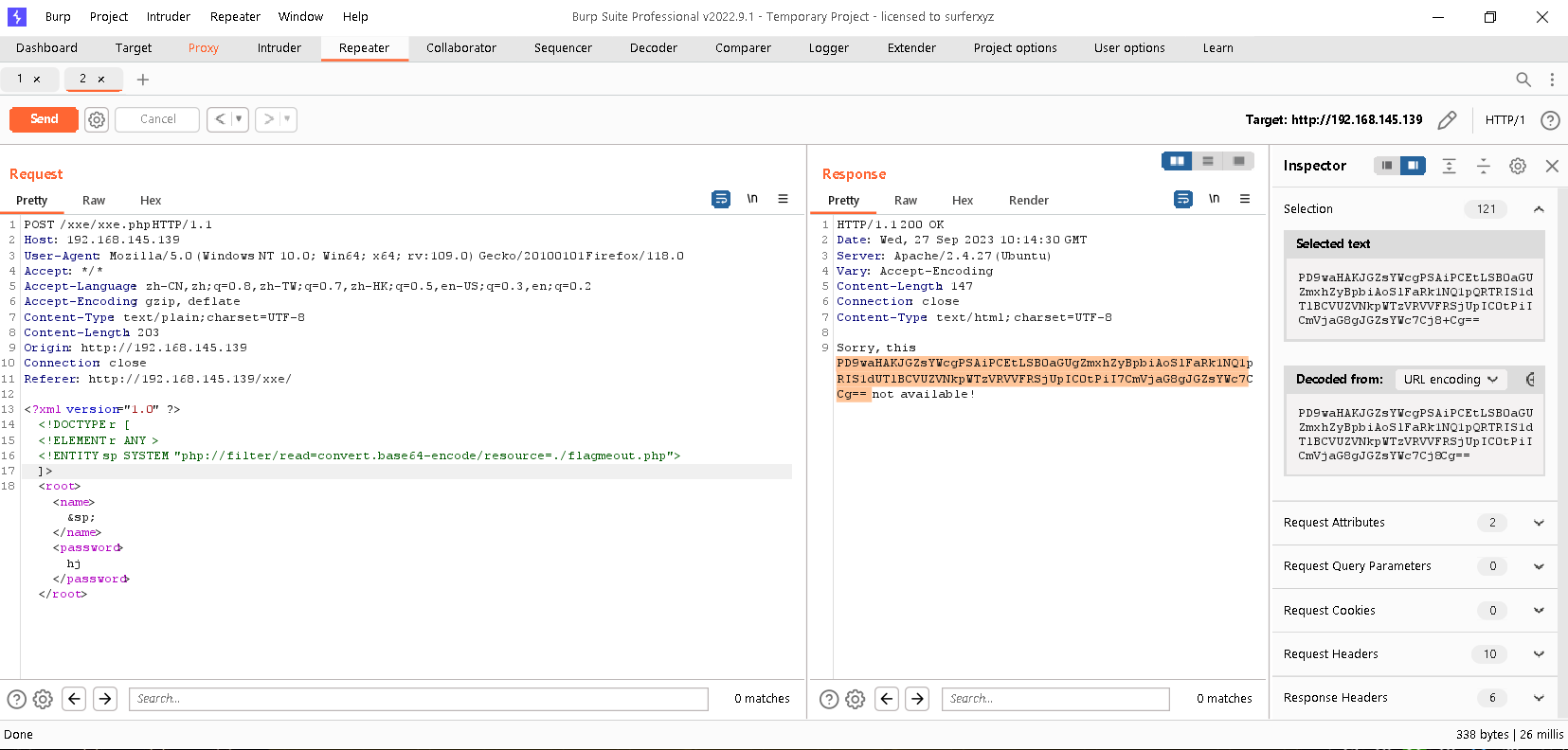Viewport: 1568px width, 750px height.
Task: Switch to the Decoder tab
Action: [654, 48]
